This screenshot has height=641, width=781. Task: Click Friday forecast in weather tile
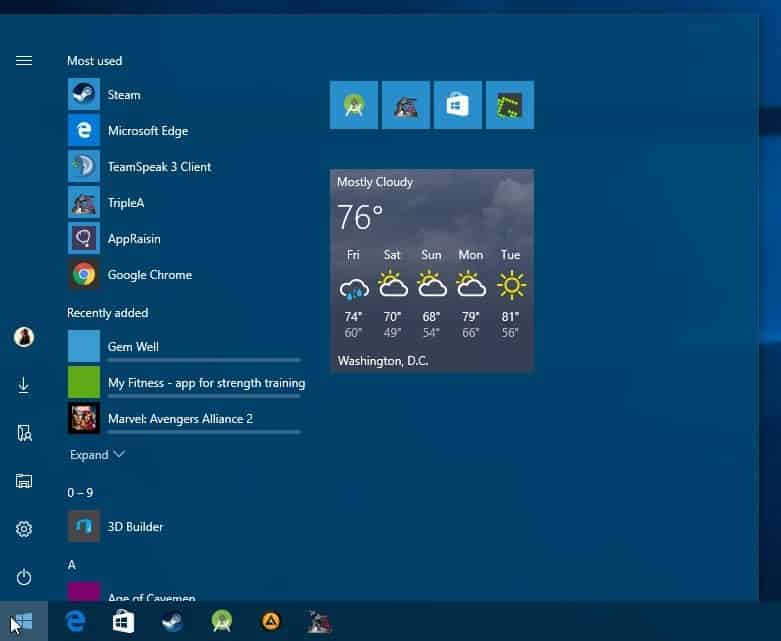click(x=353, y=293)
